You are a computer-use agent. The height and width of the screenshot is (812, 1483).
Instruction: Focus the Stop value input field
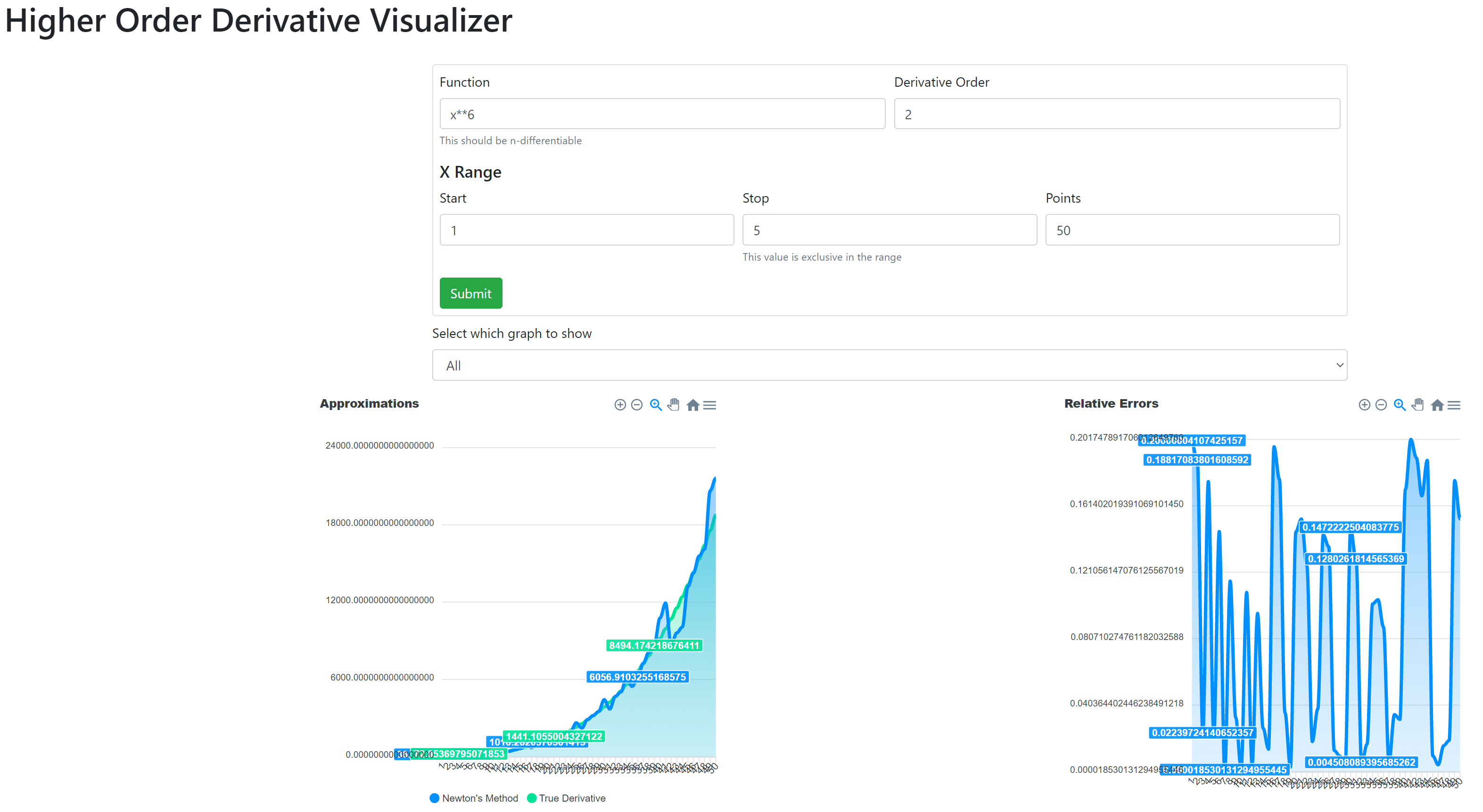[x=889, y=230]
